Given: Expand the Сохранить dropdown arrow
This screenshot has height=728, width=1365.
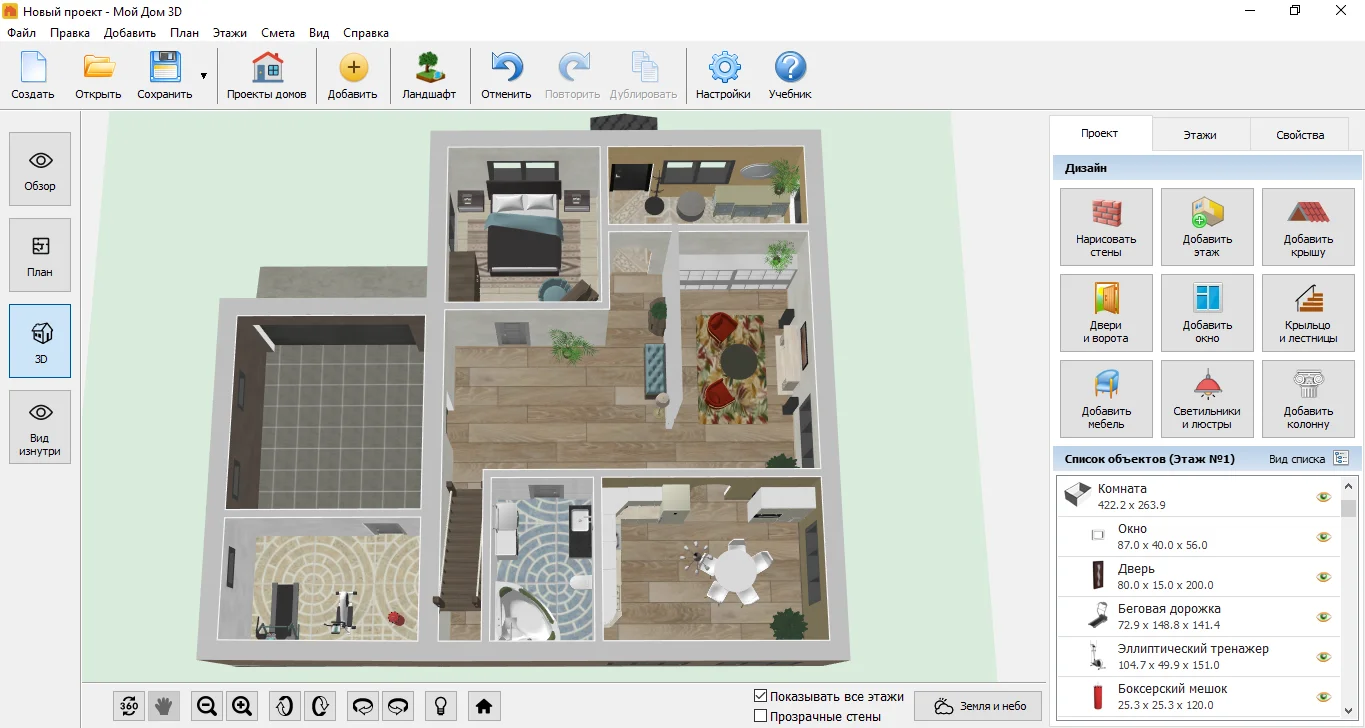Looking at the screenshot, I should pos(204,76).
